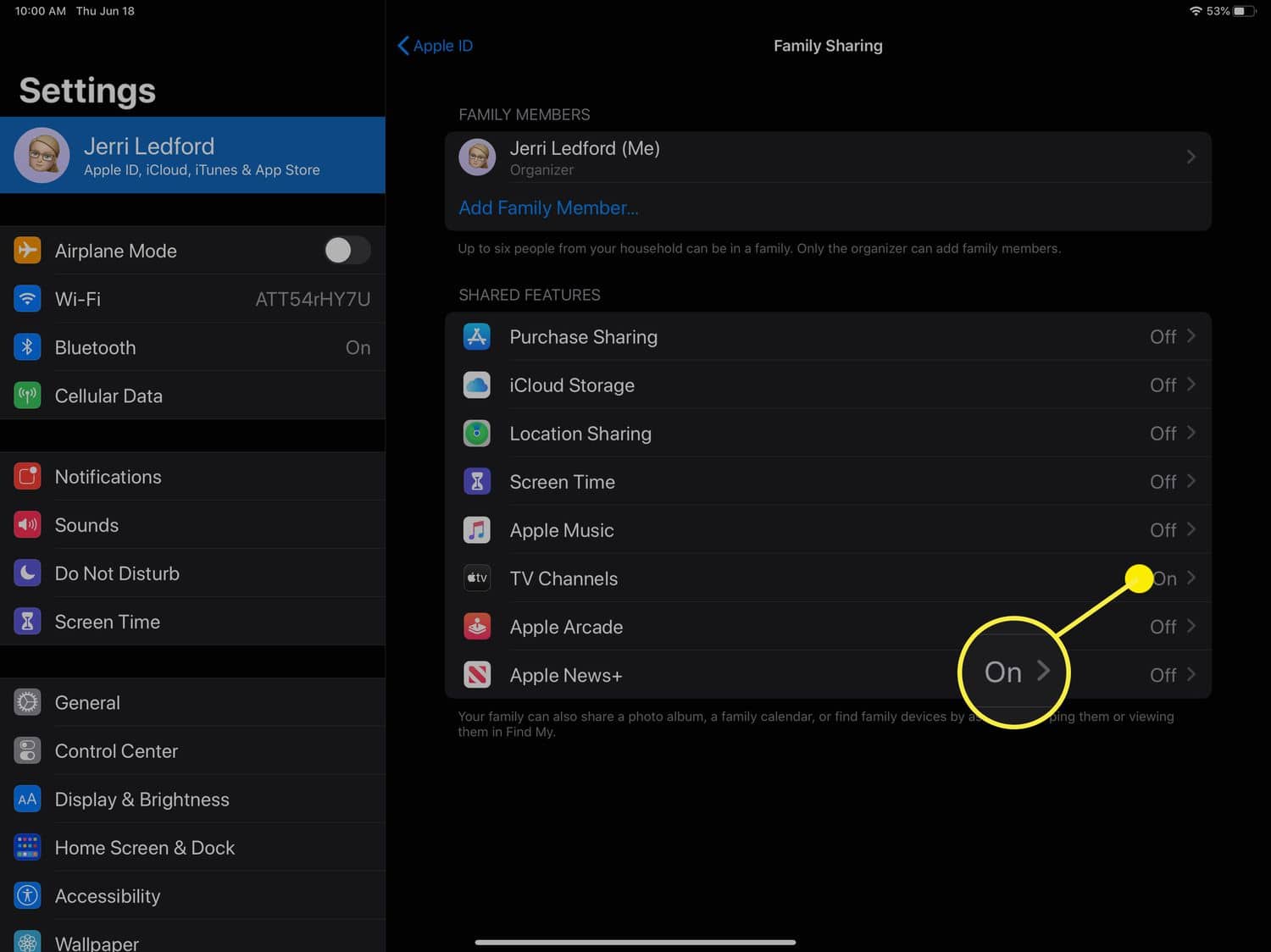1271x952 pixels.
Task: Open TV Channels On chevron
Action: (1191, 578)
